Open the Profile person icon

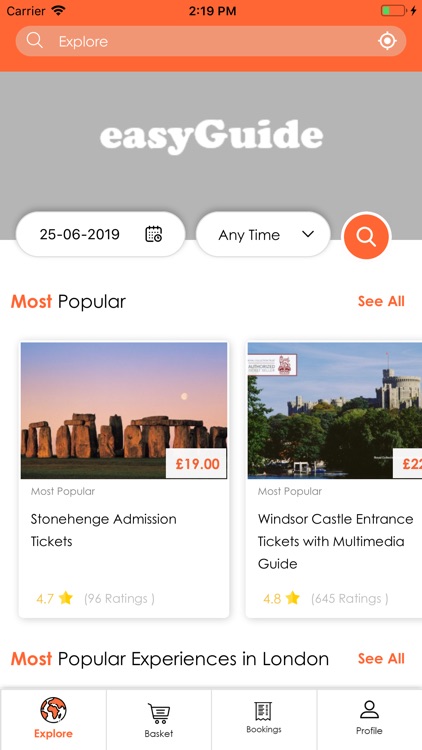(369, 710)
